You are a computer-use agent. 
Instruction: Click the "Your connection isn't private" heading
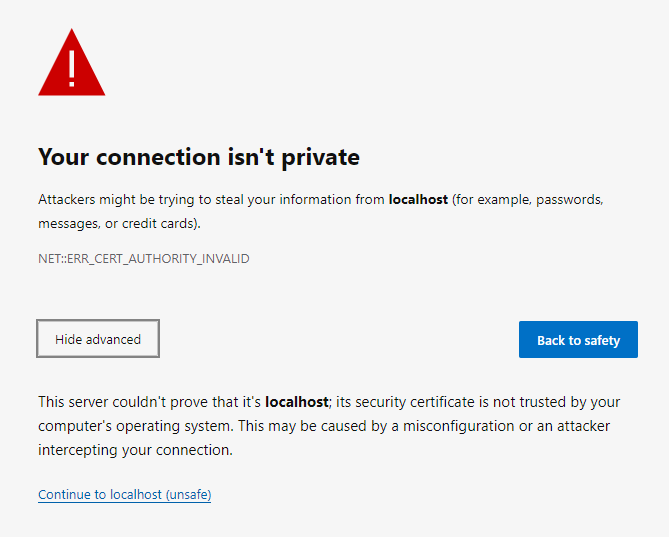click(198, 157)
